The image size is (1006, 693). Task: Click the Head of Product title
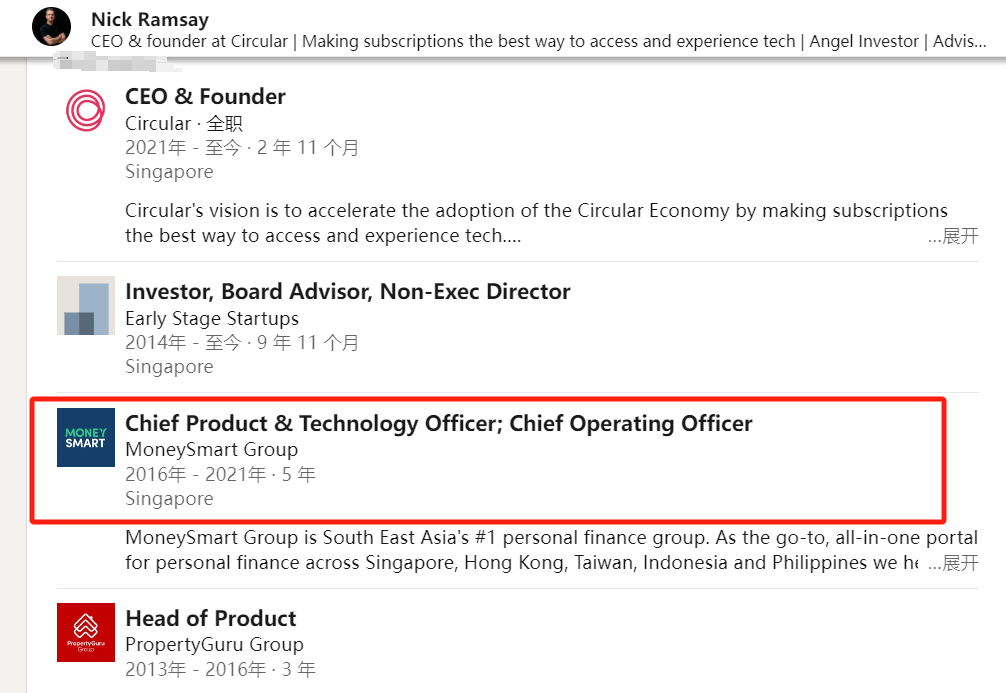pyautogui.click(x=210, y=618)
